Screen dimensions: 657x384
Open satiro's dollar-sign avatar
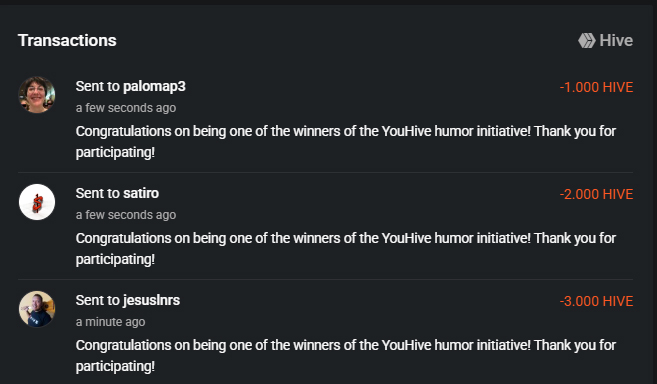tap(37, 202)
